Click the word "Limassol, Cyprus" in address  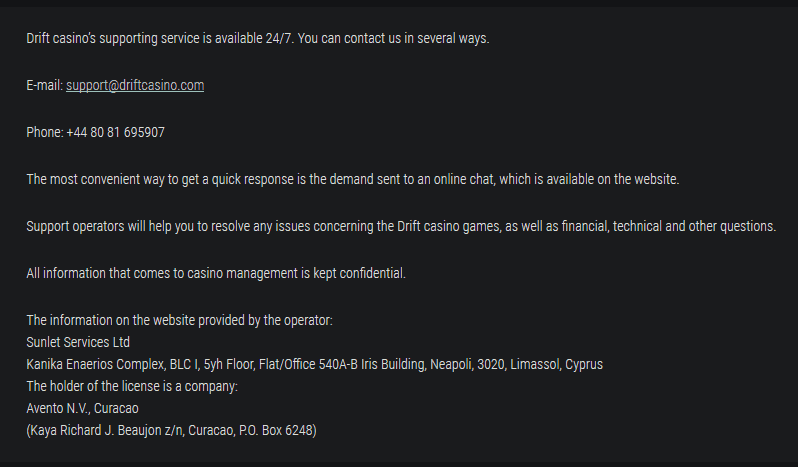click(x=556, y=364)
